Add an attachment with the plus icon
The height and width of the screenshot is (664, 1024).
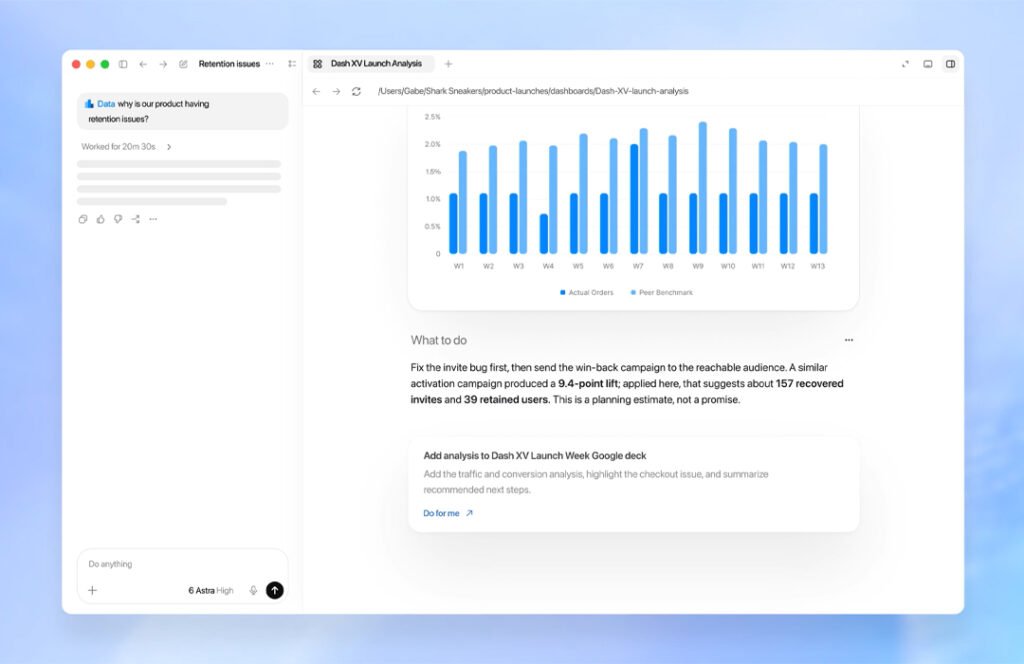[93, 590]
